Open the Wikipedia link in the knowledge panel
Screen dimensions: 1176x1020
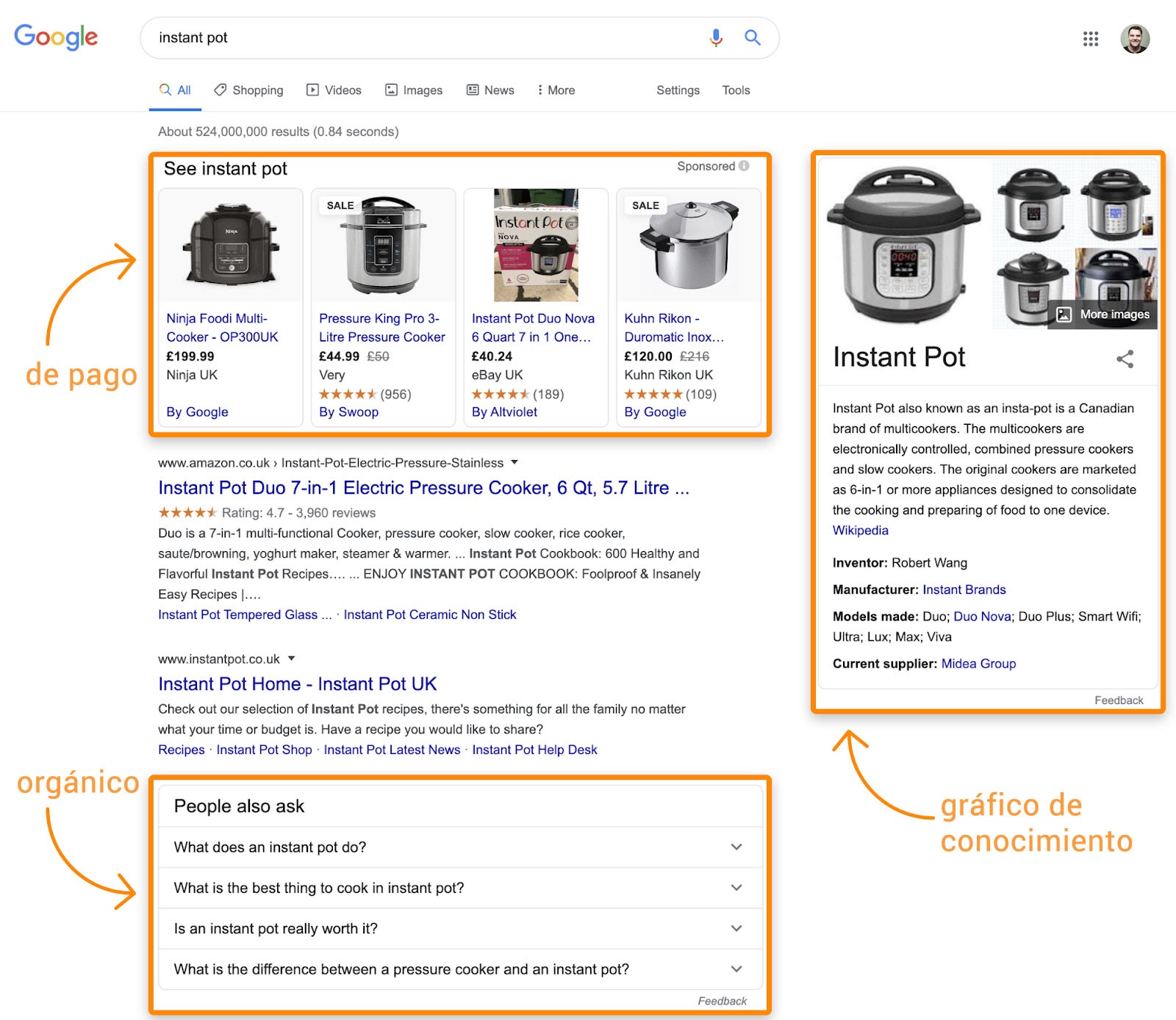coord(859,530)
